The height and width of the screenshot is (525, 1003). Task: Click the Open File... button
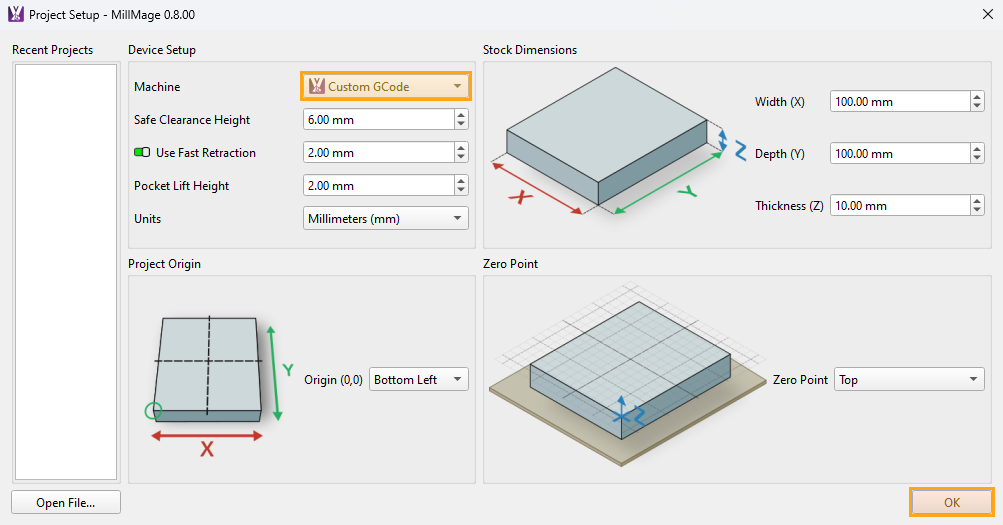(66, 502)
